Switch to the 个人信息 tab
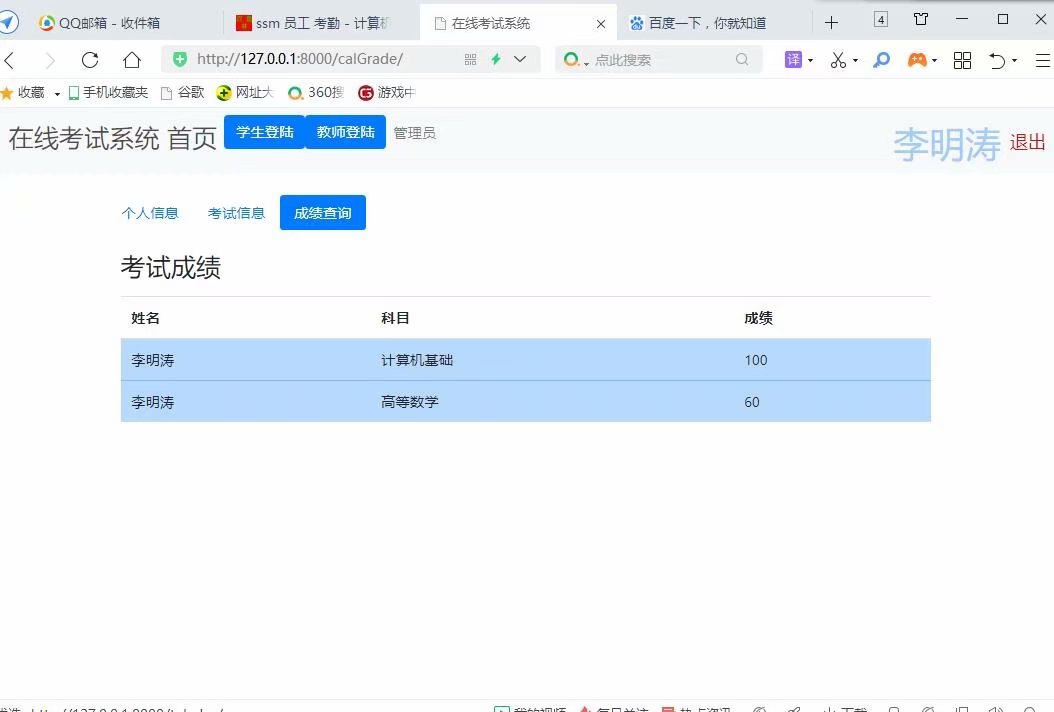 [150, 213]
